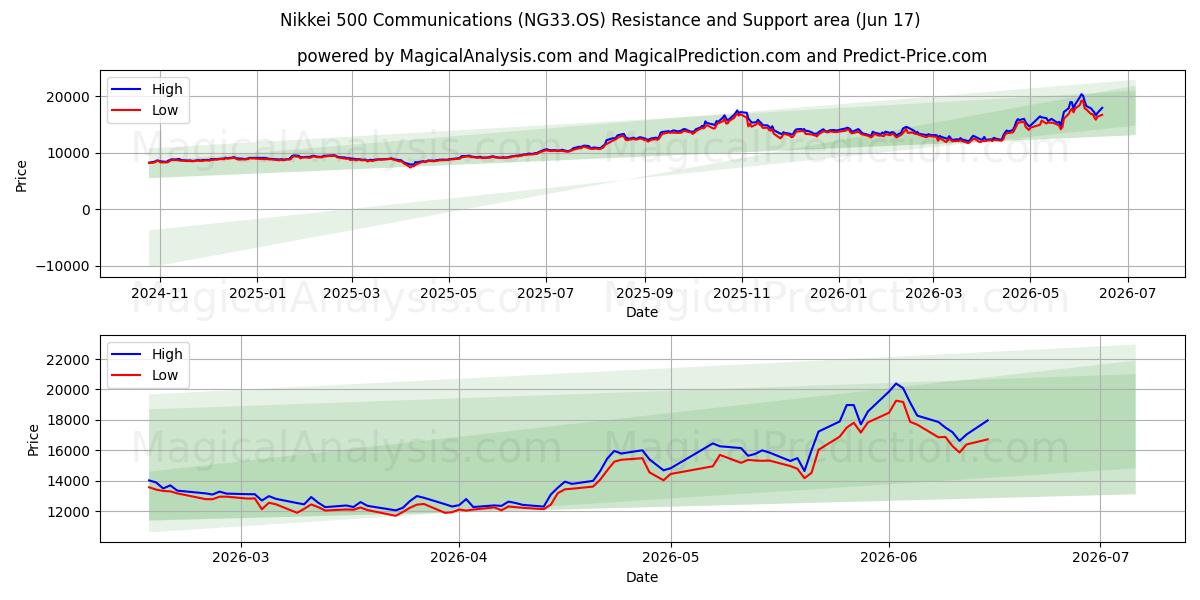Click the 2025-07 tick label on top chart
Viewport: 1200px width, 600px height.
pyautogui.click(x=545, y=293)
